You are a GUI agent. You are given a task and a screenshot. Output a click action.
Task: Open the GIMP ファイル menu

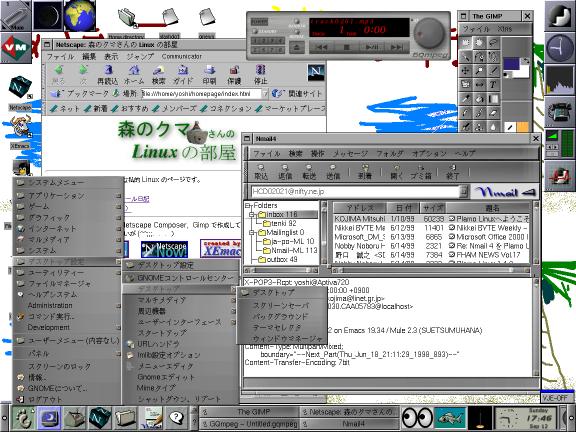click(476, 29)
